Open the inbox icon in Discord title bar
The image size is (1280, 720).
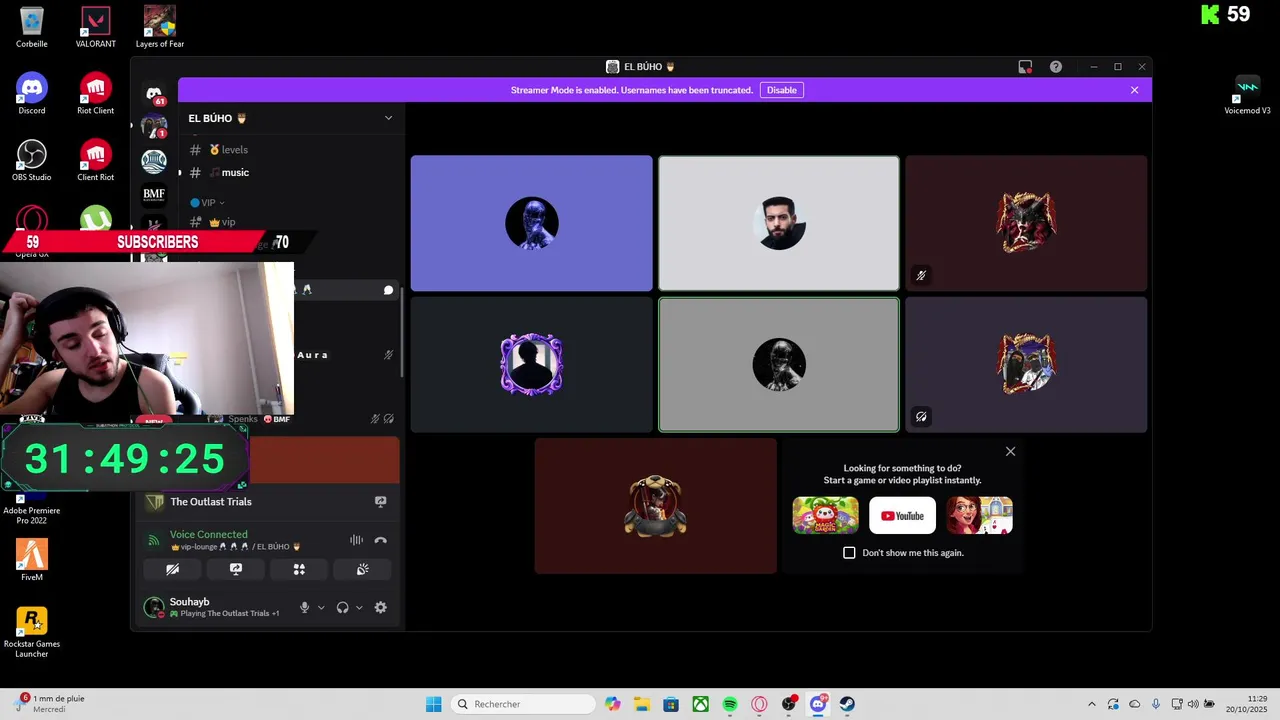click(1025, 67)
